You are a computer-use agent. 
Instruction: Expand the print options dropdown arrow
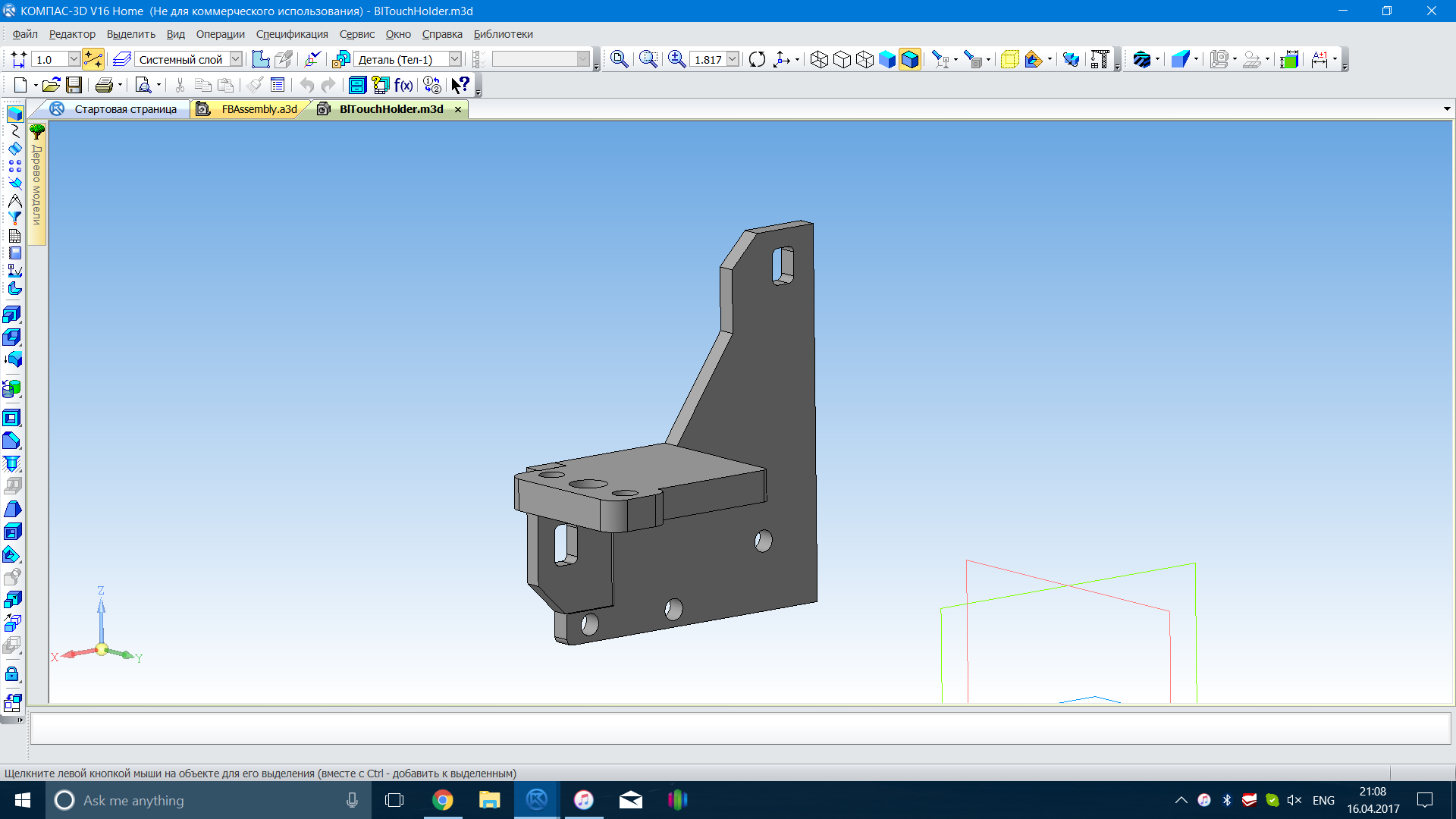[121, 85]
